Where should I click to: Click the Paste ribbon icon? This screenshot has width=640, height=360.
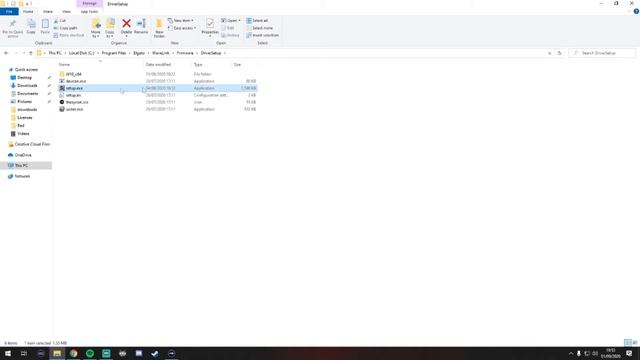click(45, 27)
